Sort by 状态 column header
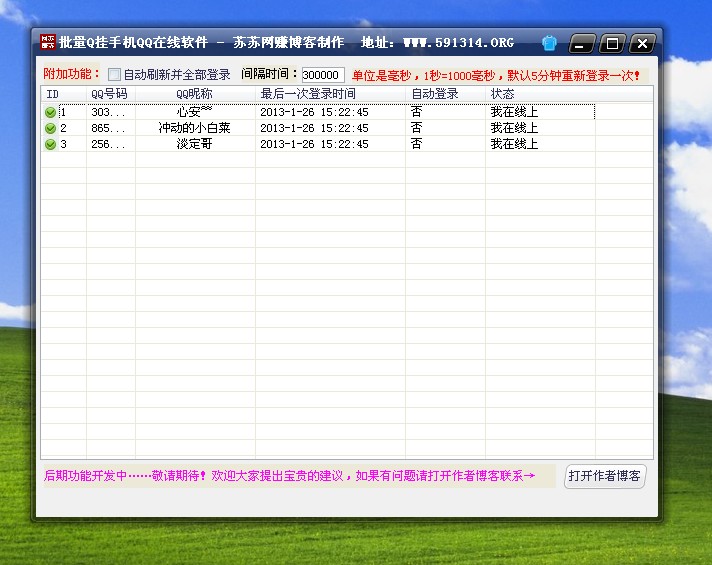 [x=540, y=94]
